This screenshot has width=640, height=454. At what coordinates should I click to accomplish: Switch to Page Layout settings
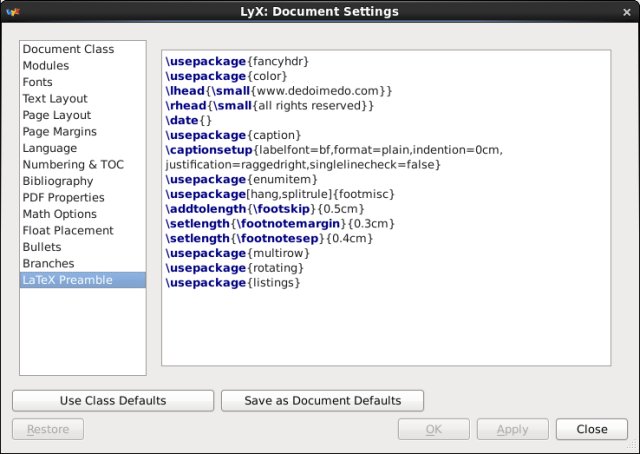pos(82,115)
